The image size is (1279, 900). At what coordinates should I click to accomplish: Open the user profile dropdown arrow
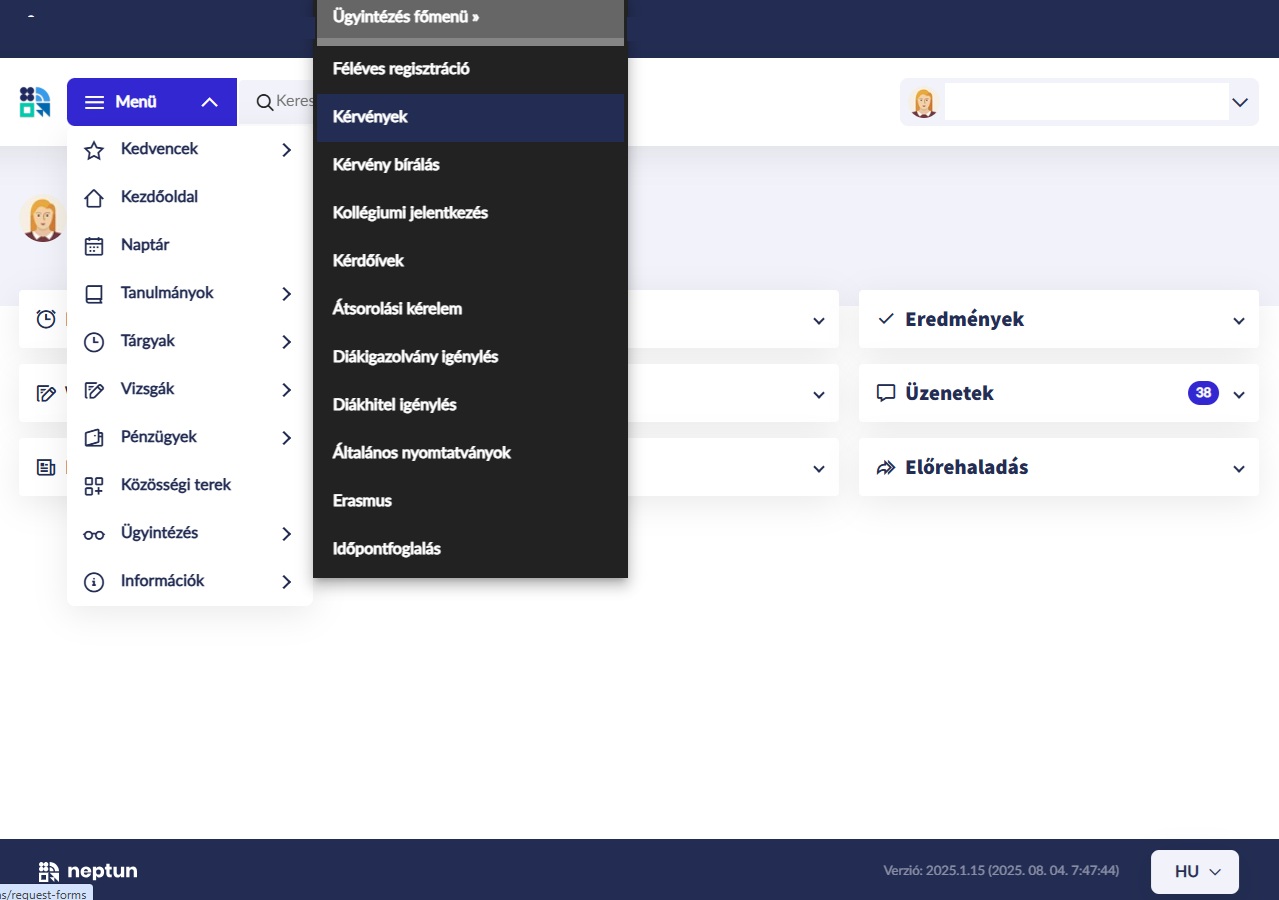pos(1240,102)
